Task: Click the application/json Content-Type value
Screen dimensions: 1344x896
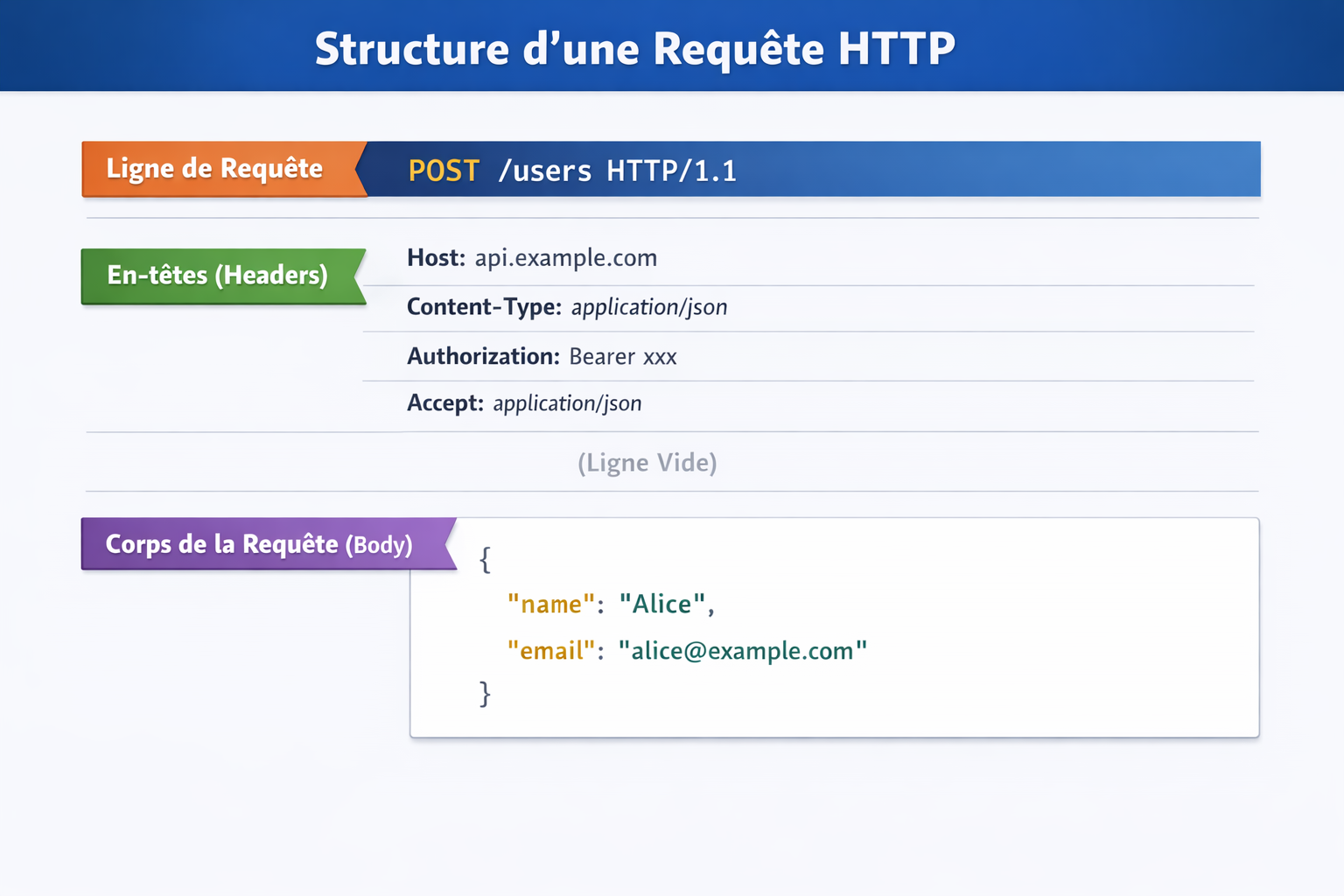Action: pos(649,307)
